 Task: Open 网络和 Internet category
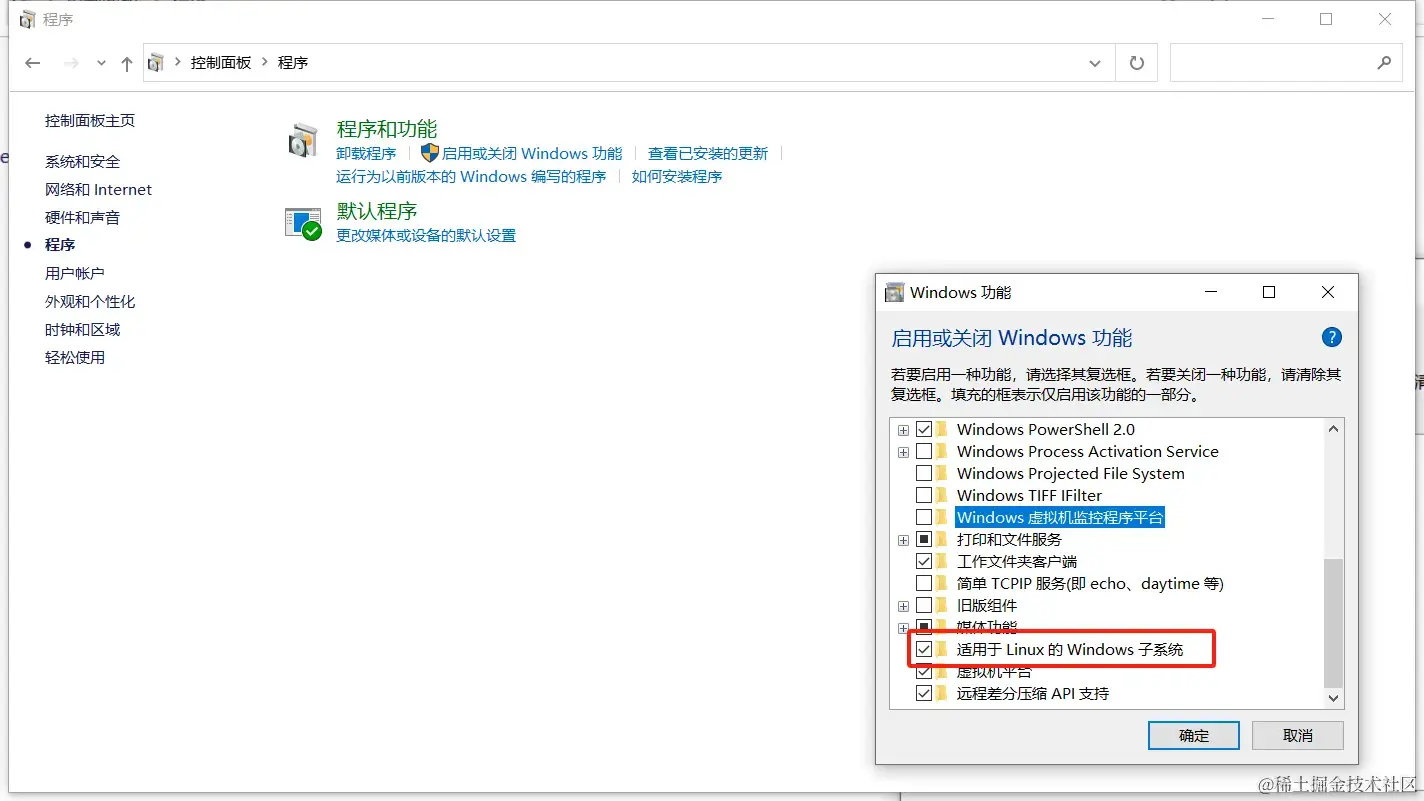98,189
